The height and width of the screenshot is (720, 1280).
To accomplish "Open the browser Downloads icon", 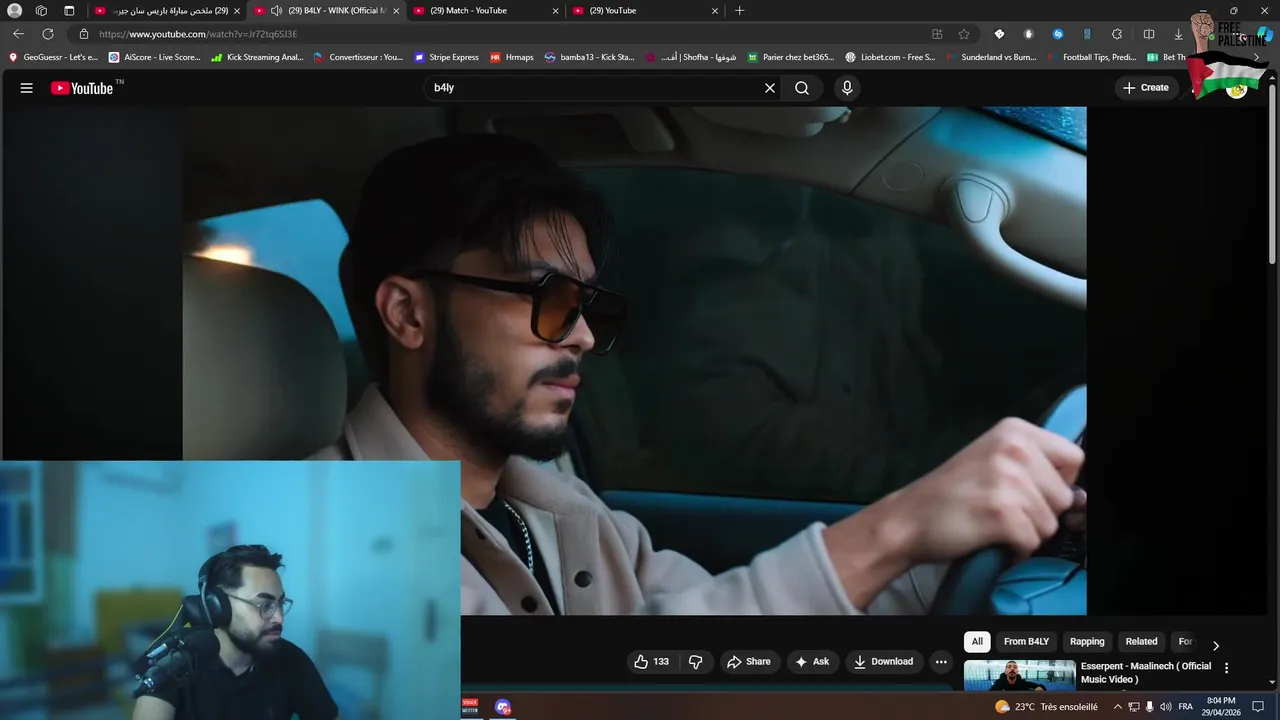I will click(x=1178, y=34).
